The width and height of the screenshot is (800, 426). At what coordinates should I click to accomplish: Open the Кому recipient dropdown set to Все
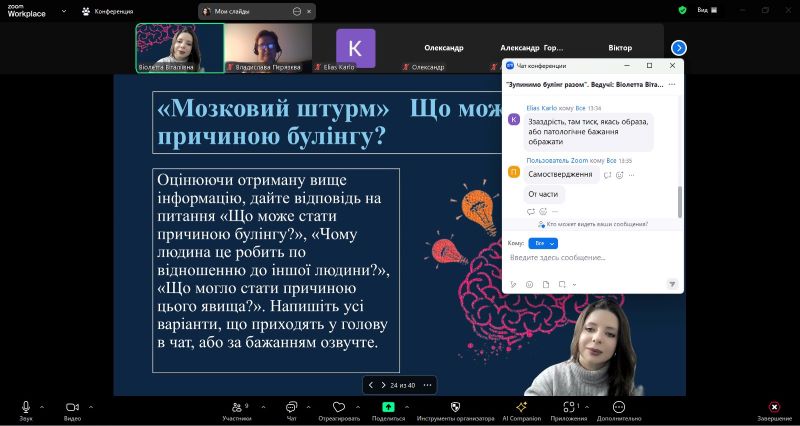[x=543, y=243]
